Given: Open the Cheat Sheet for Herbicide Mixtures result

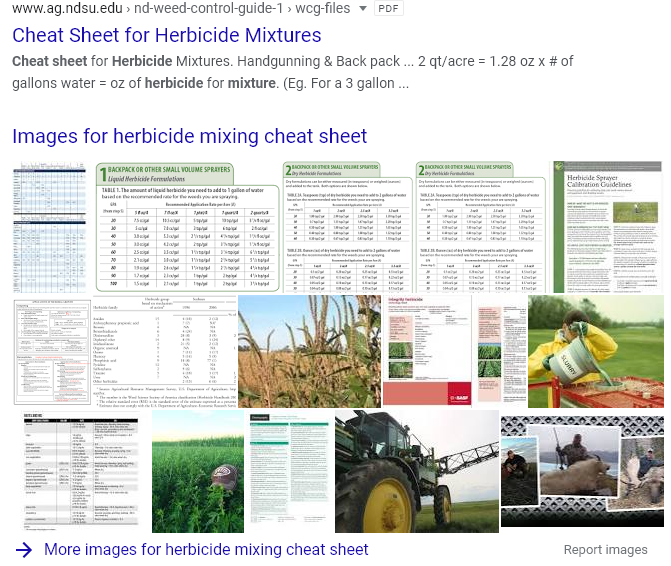Looking at the screenshot, I should pos(166,35).
